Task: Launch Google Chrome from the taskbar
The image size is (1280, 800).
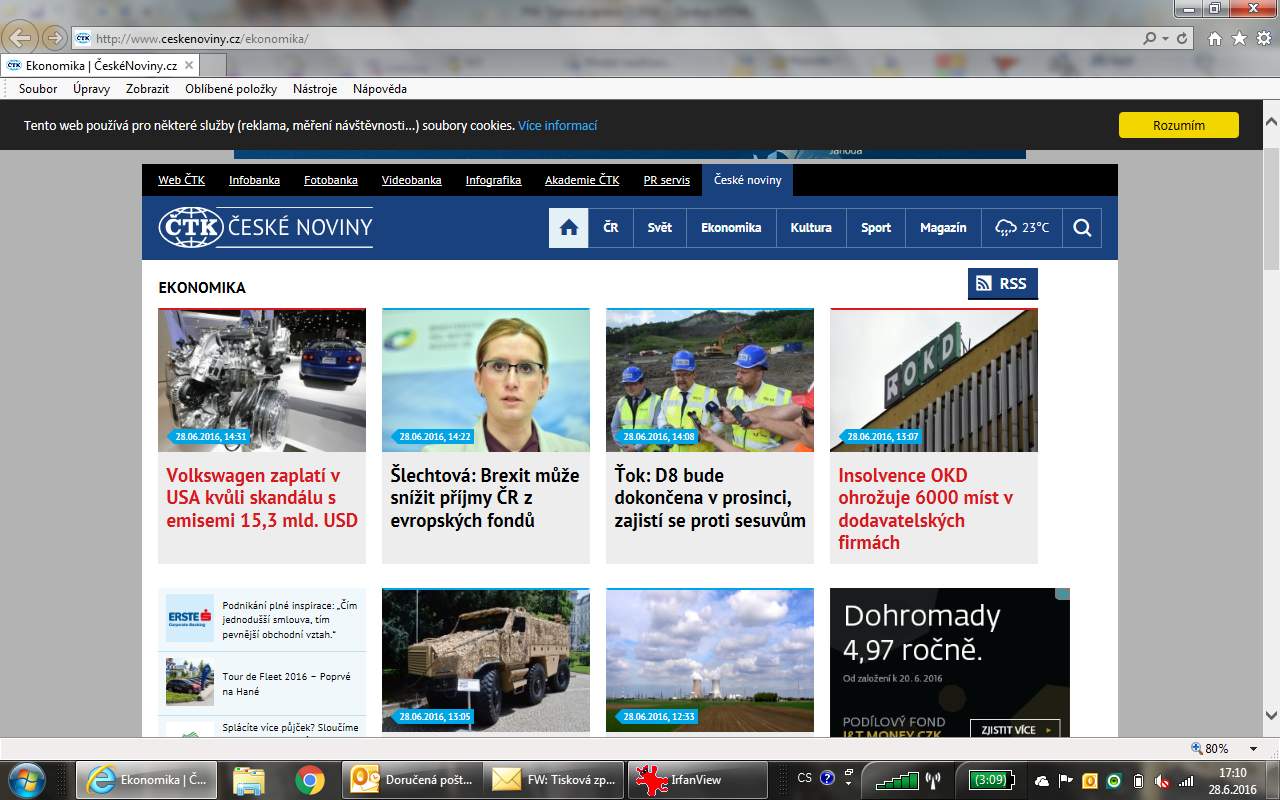Action: 309,780
